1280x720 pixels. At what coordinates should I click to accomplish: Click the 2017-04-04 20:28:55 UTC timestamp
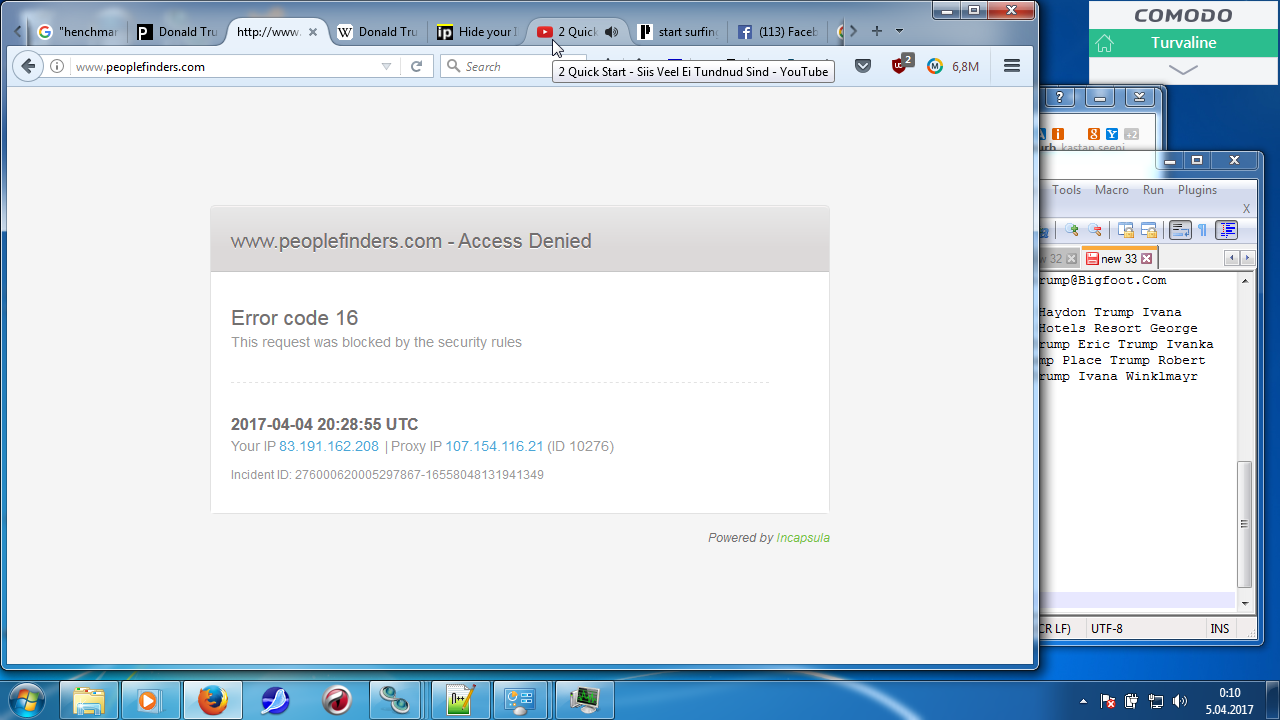click(325, 425)
